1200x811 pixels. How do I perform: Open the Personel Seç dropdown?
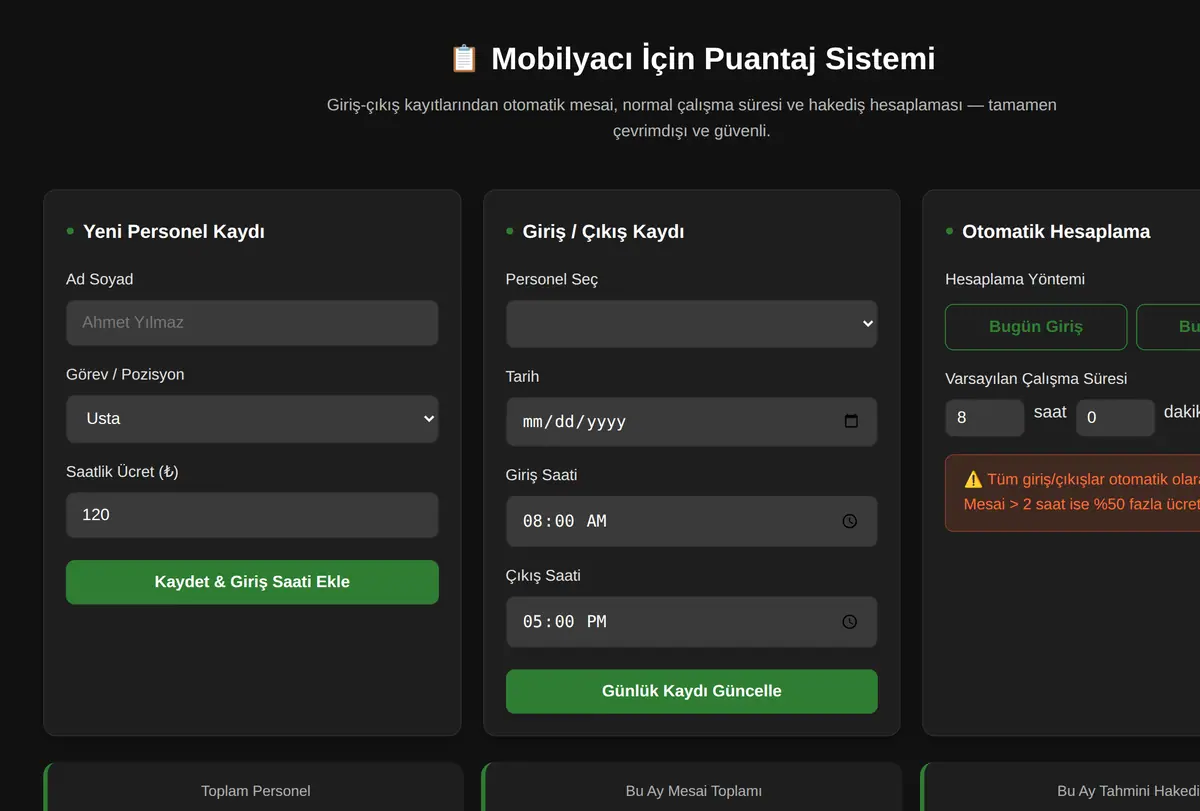(691, 323)
